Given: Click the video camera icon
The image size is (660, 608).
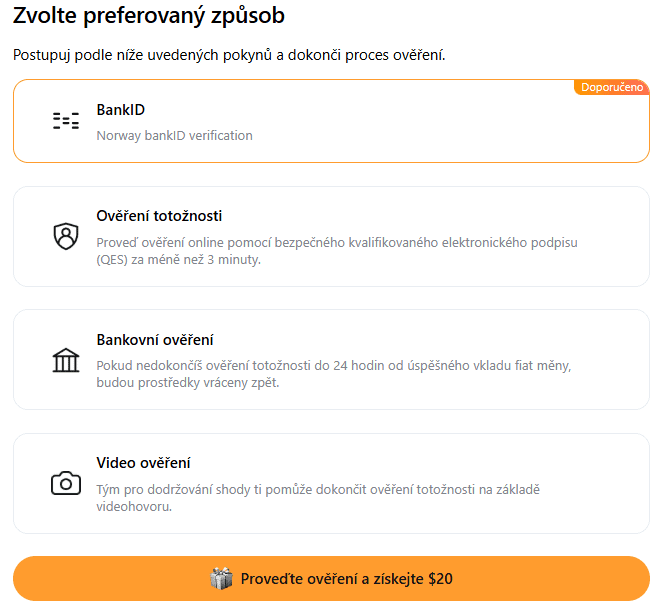Looking at the screenshot, I should 66,484.
